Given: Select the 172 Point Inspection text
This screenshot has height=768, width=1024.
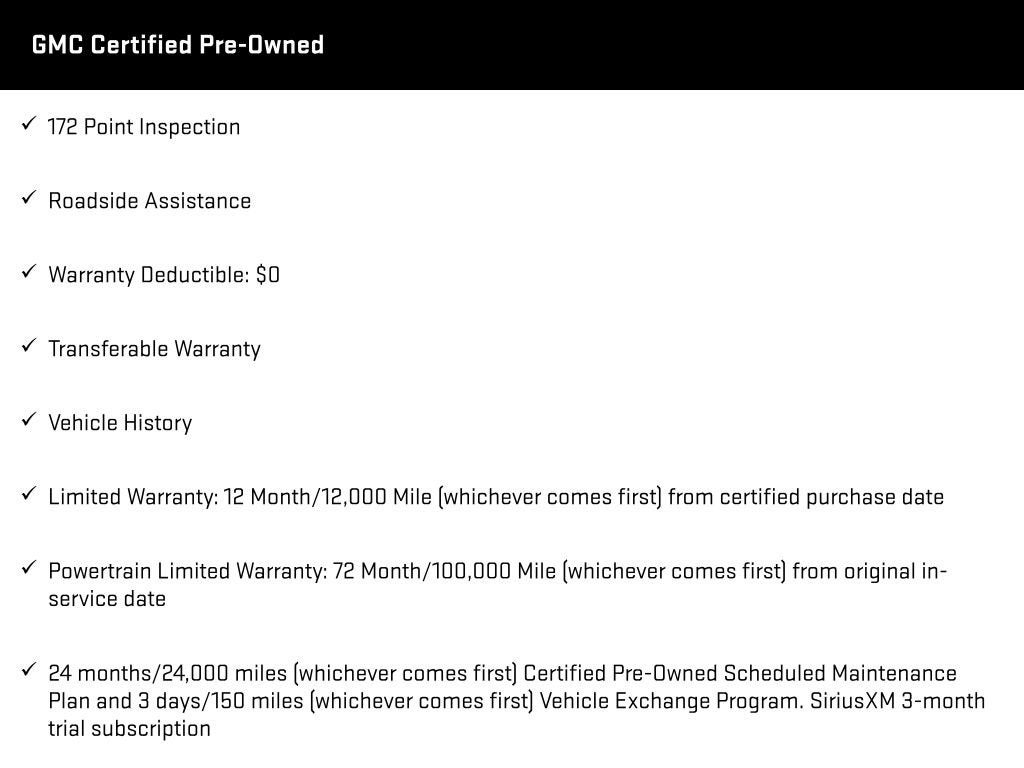Looking at the screenshot, I should pyautogui.click(x=144, y=127).
